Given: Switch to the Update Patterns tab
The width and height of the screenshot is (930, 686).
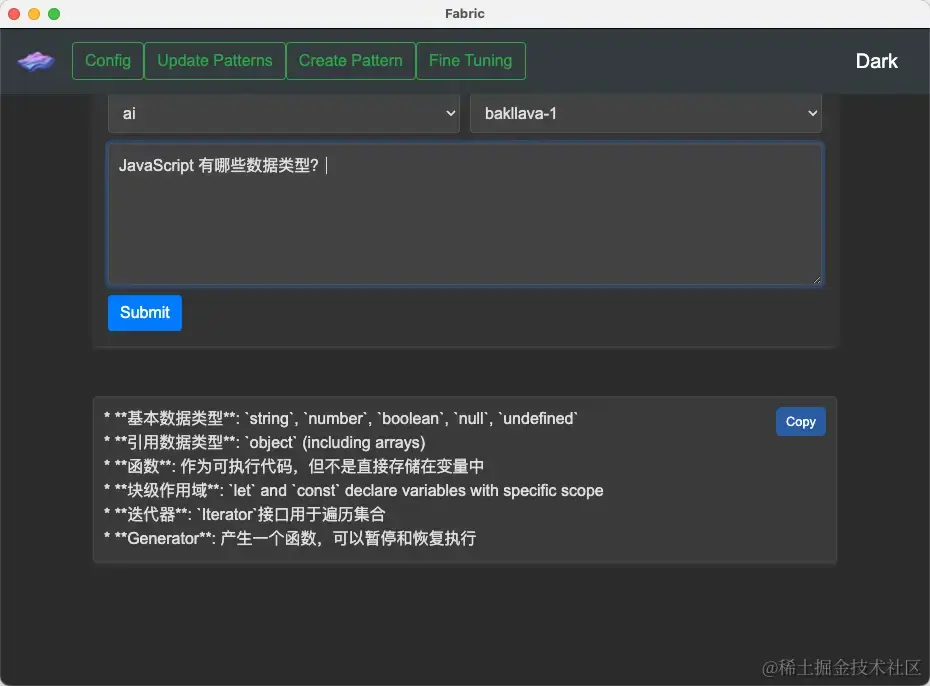Looking at the screenshot, I should 214,60.
